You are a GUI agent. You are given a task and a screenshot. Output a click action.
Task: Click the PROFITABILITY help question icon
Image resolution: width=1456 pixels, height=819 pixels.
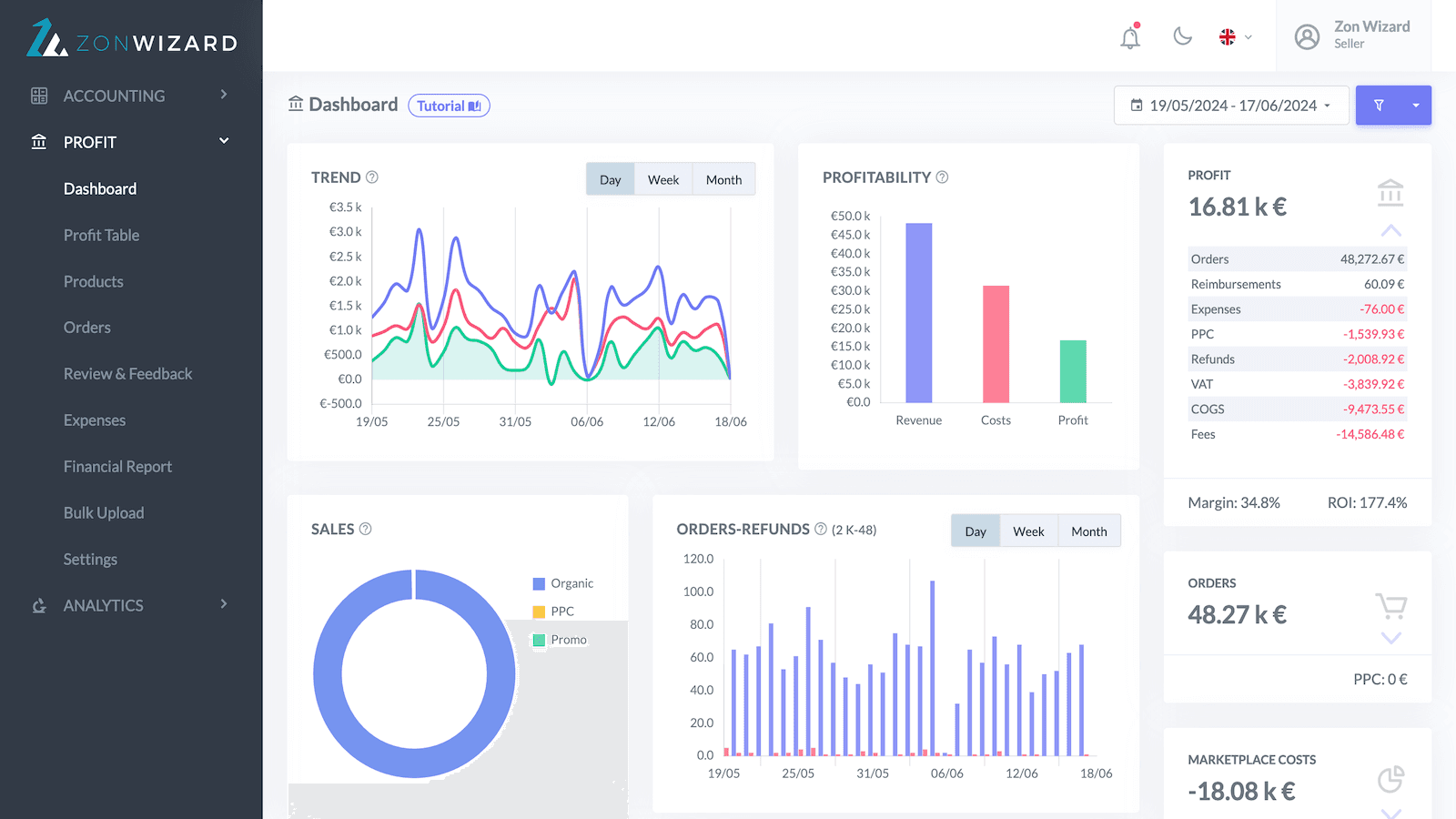coord(942,177)
